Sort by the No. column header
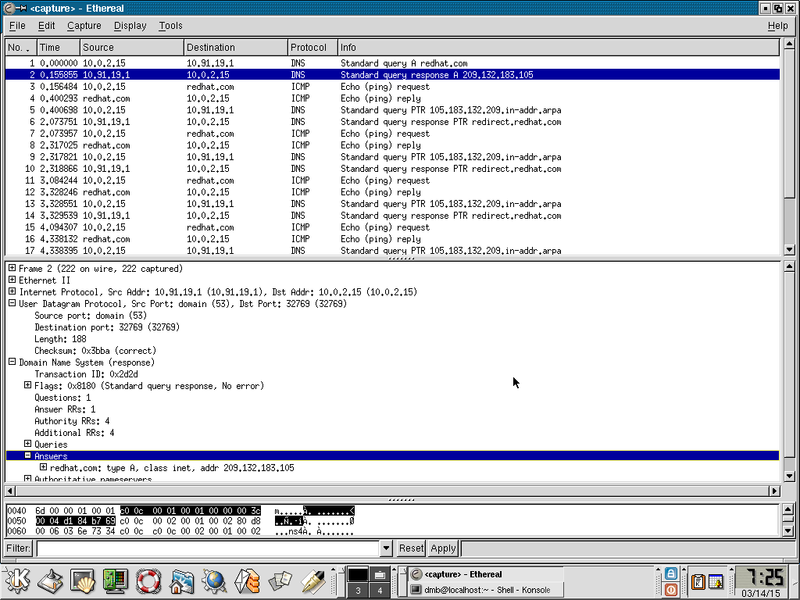 point(21,47)
